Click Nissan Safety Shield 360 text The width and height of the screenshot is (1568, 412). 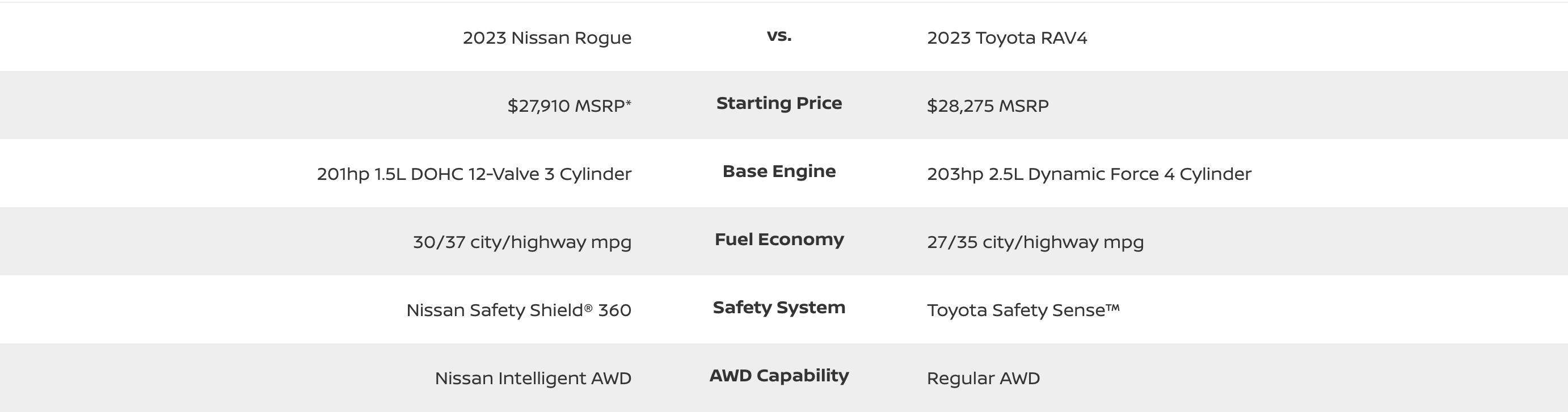coord(519,310)
